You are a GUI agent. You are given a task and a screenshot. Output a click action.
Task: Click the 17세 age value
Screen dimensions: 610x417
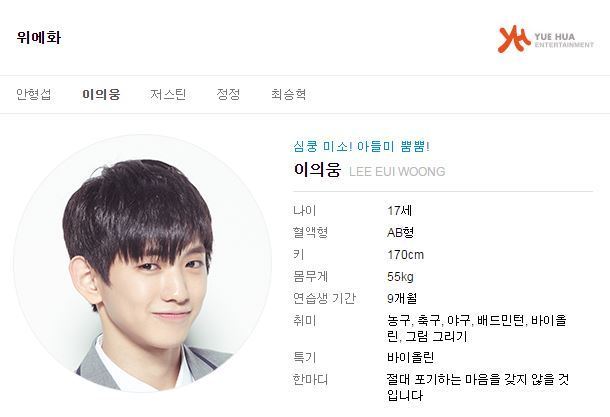pyautogui.click(x=400, y=210)
